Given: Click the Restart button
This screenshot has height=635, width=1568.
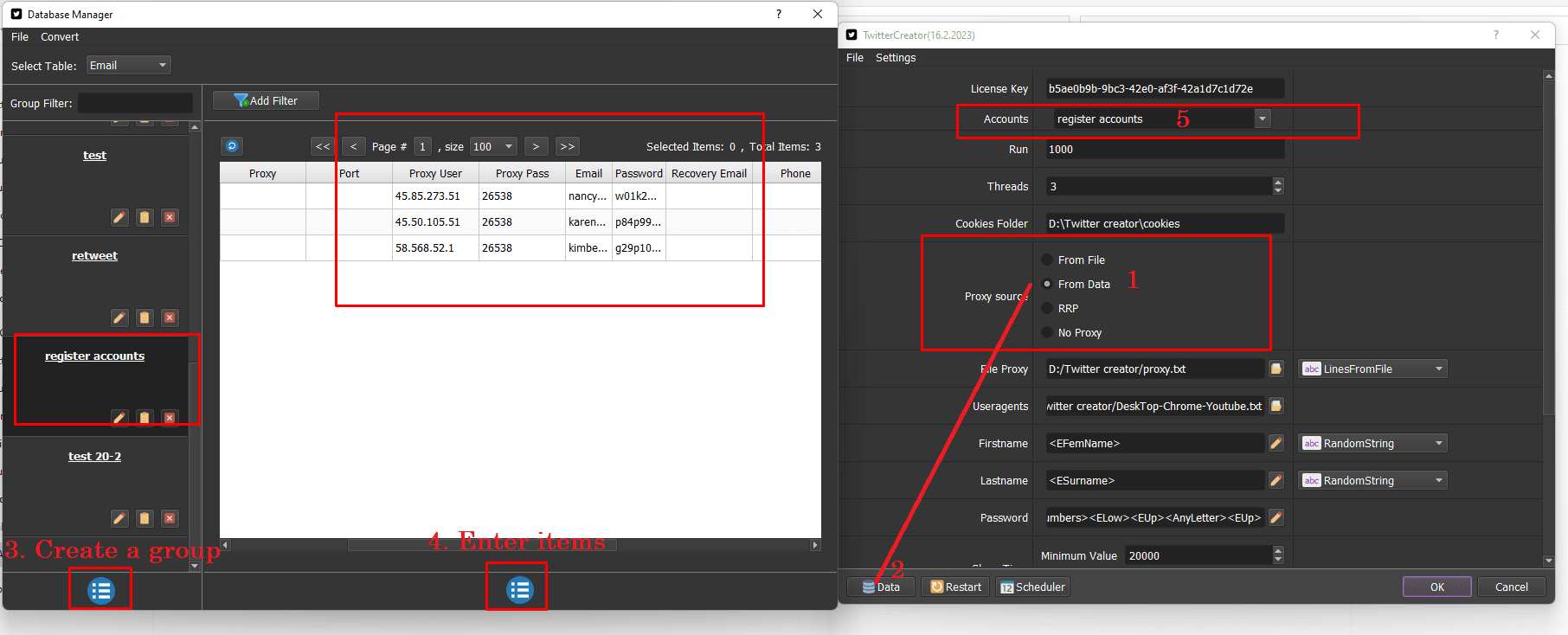Looking at the screenshot, I should (955, 587).
